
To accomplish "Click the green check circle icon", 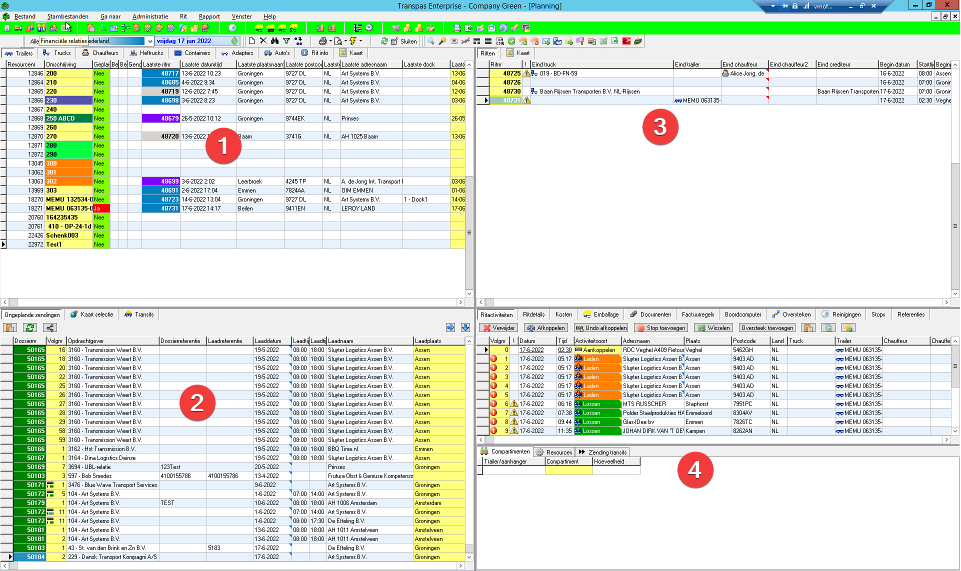I will click(511, 41).
